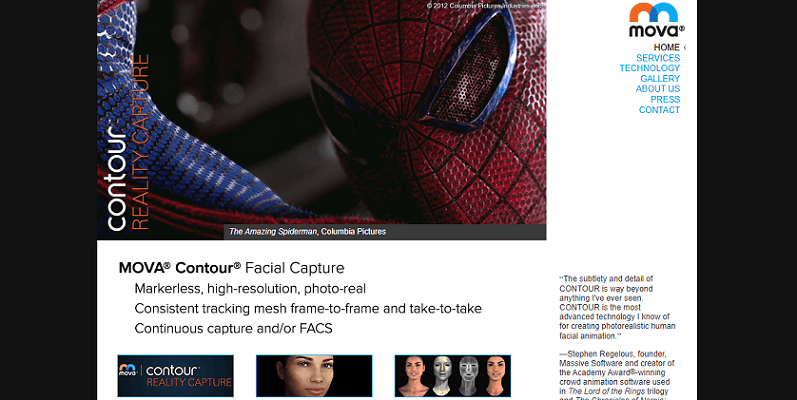Open the single woman's face thumbnail
The height and width of the screenshot is (400, 797).
click(x=314, y=376)
